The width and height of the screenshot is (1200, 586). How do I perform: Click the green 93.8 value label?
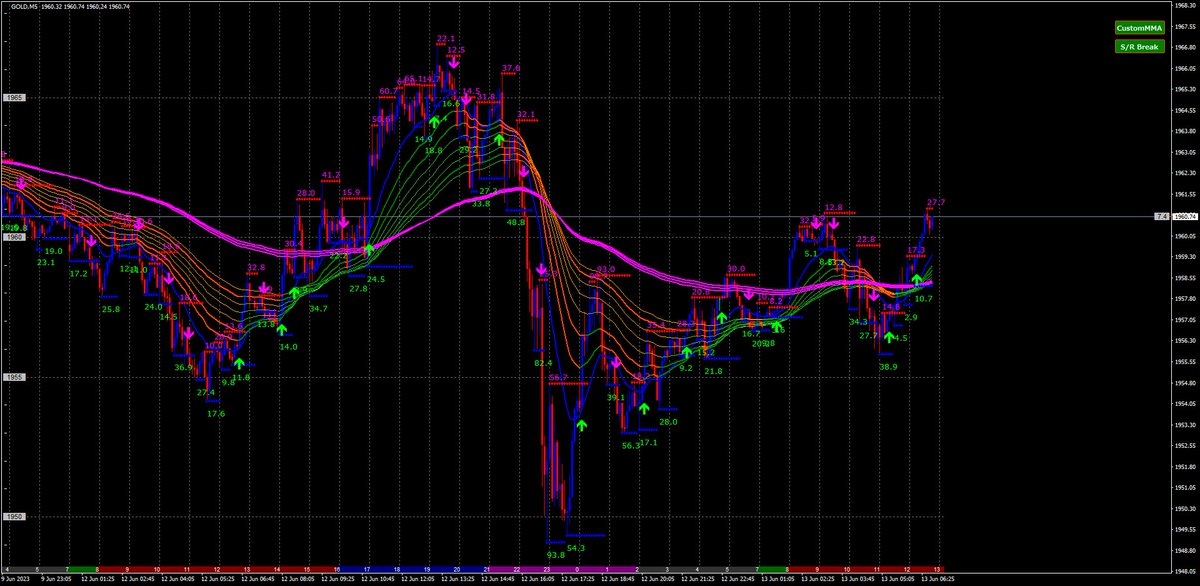pyautogui.click(x=557, y=554)
